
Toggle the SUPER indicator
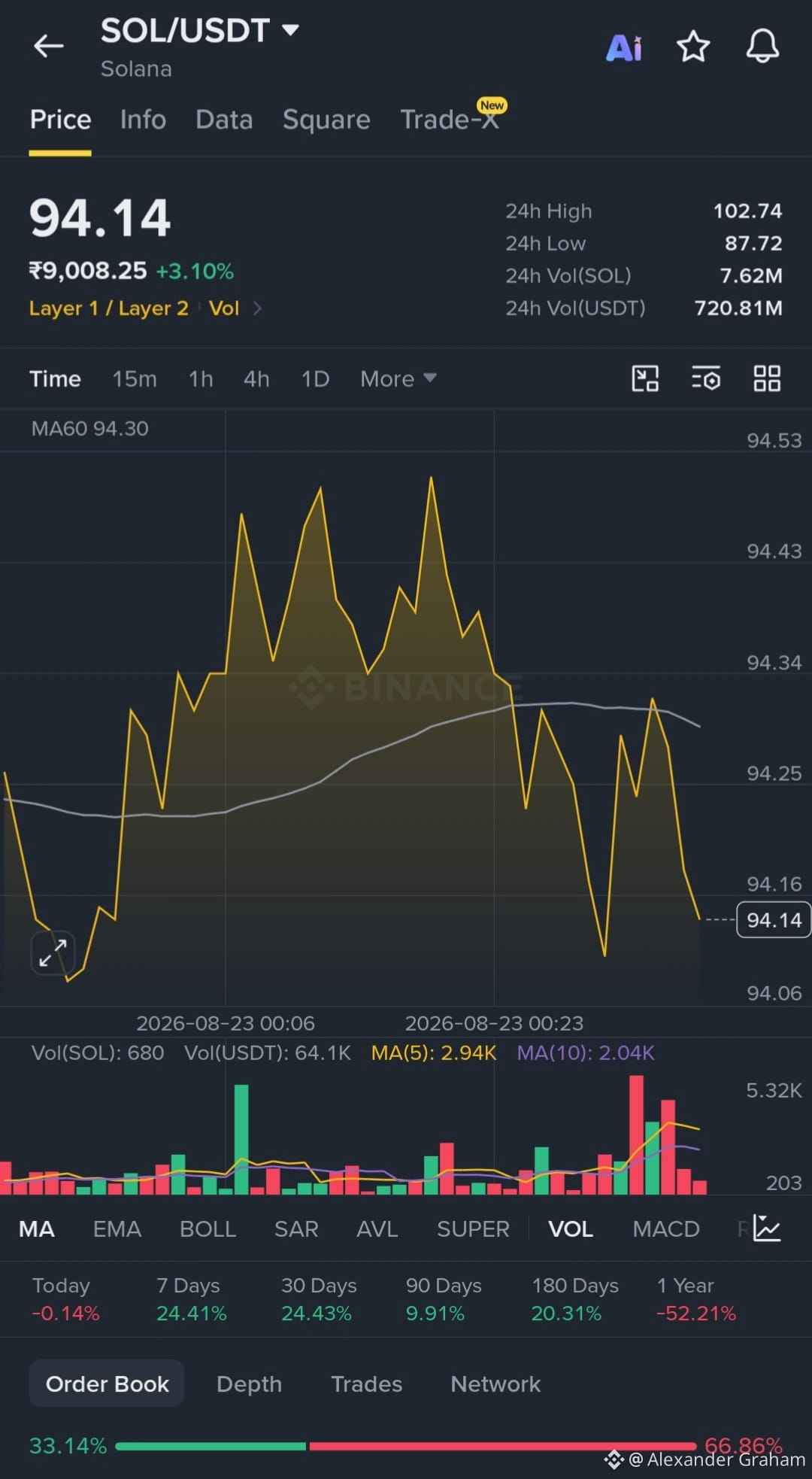click(x=473, y=1229)
